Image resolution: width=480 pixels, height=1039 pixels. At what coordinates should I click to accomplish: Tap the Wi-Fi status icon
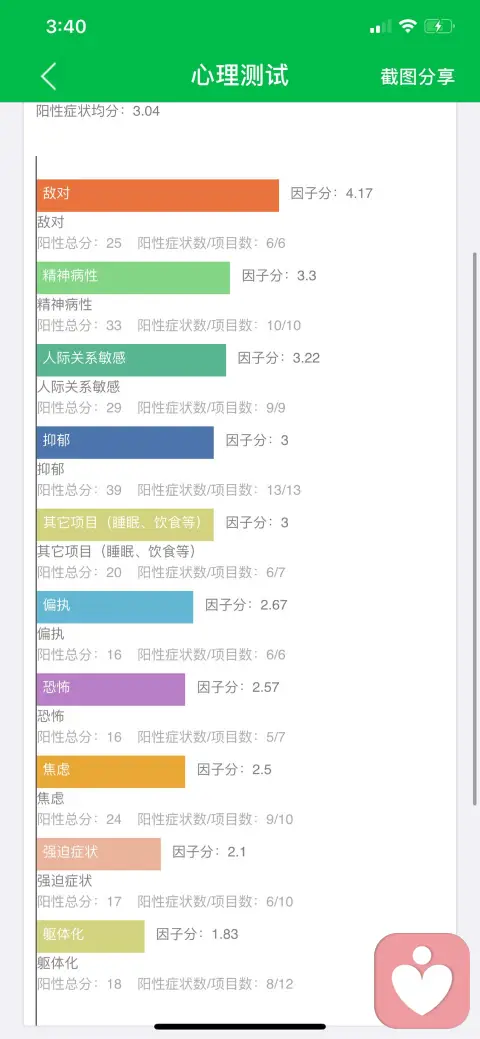click(408, 27)
